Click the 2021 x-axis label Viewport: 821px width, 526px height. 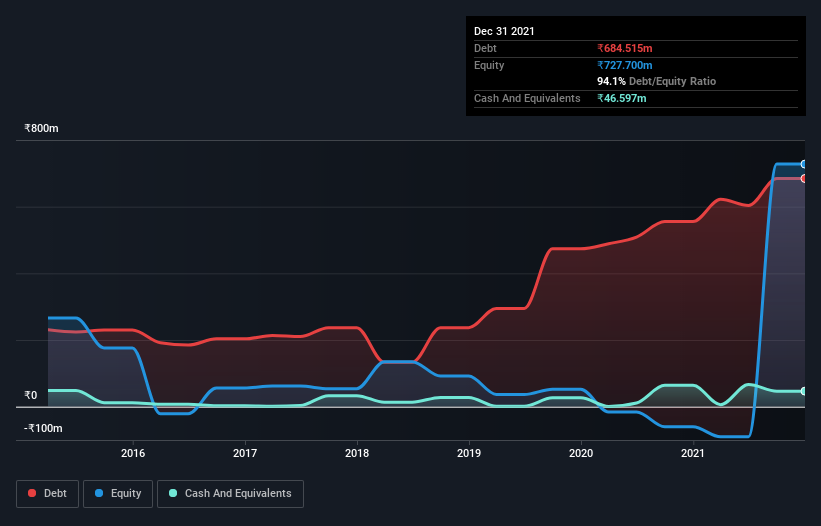tap(693, 453)
